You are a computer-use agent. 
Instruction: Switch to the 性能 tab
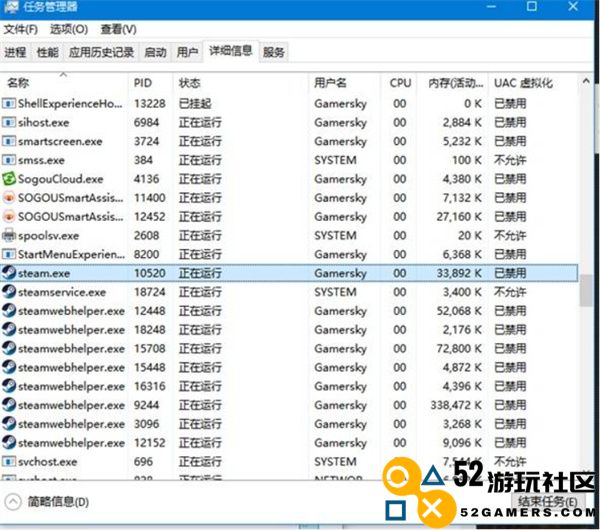point(47,52)
